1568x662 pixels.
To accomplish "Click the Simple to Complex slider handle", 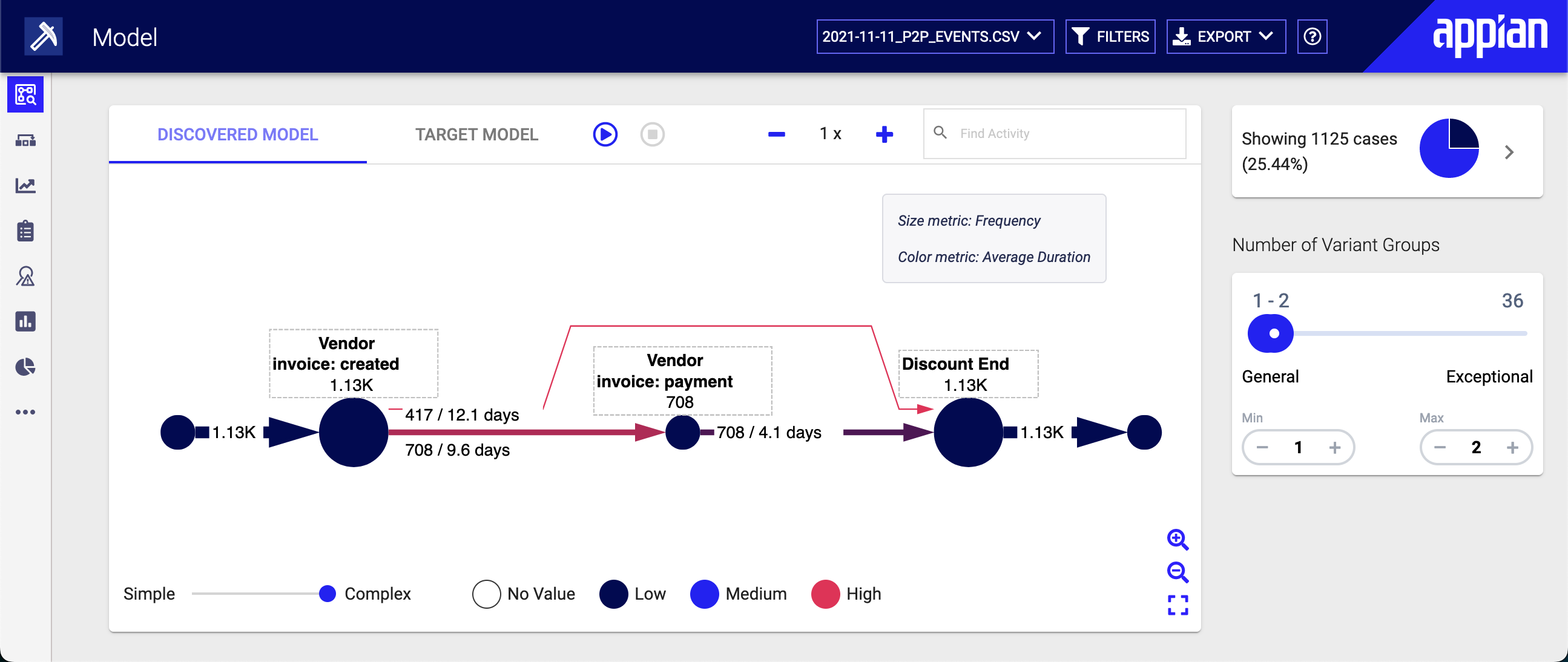I will 327,594.
